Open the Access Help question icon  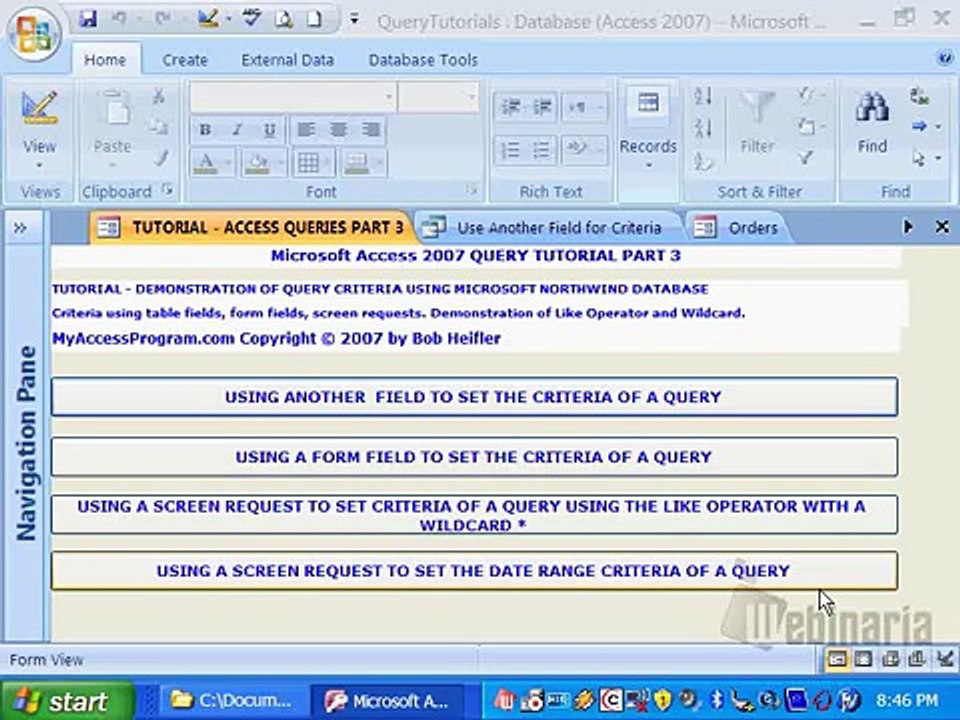coord(945,58)
